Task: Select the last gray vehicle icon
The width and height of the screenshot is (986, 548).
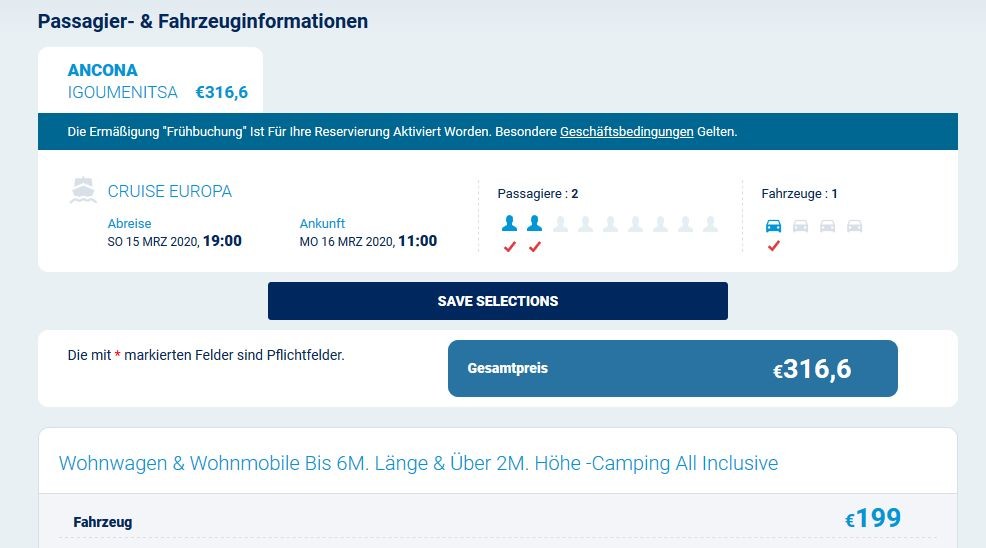Action: (x=855, y=226)
